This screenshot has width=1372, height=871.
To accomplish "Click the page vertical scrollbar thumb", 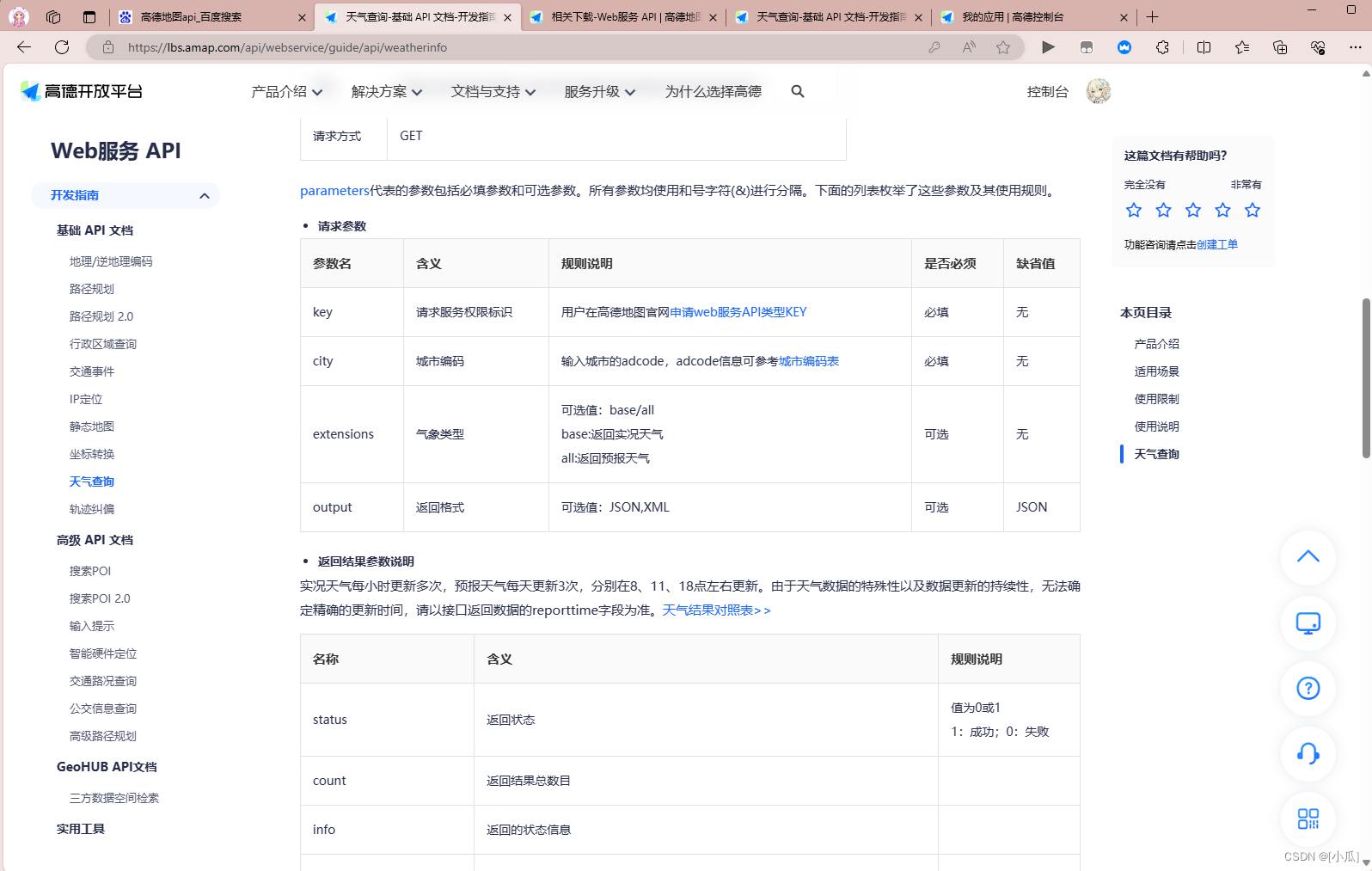I will [x=1366, y=378].
